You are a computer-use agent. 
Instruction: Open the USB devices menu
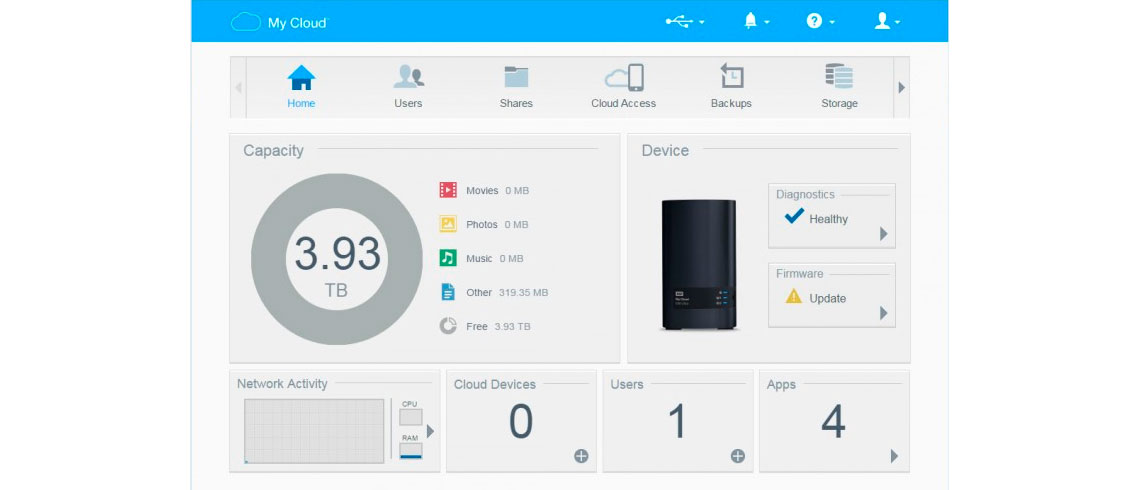point(684,22)
